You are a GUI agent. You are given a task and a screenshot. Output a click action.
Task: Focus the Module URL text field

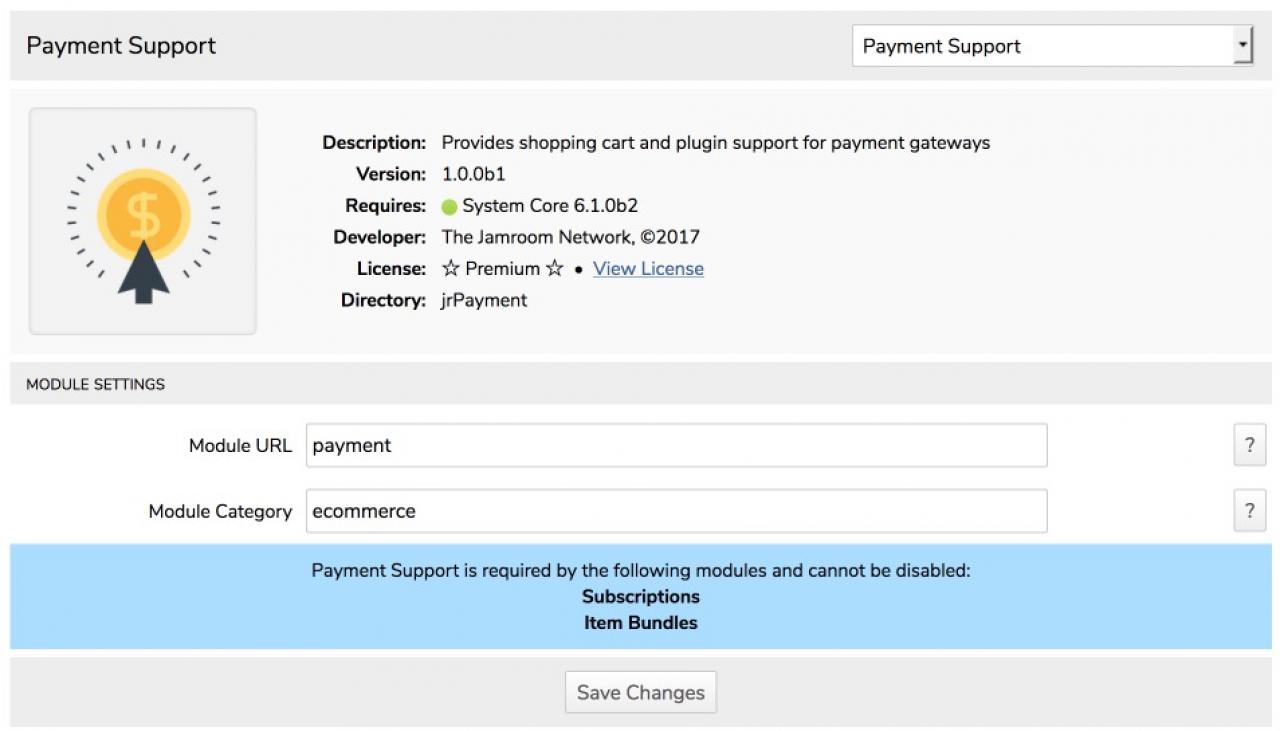coord(676,446)
